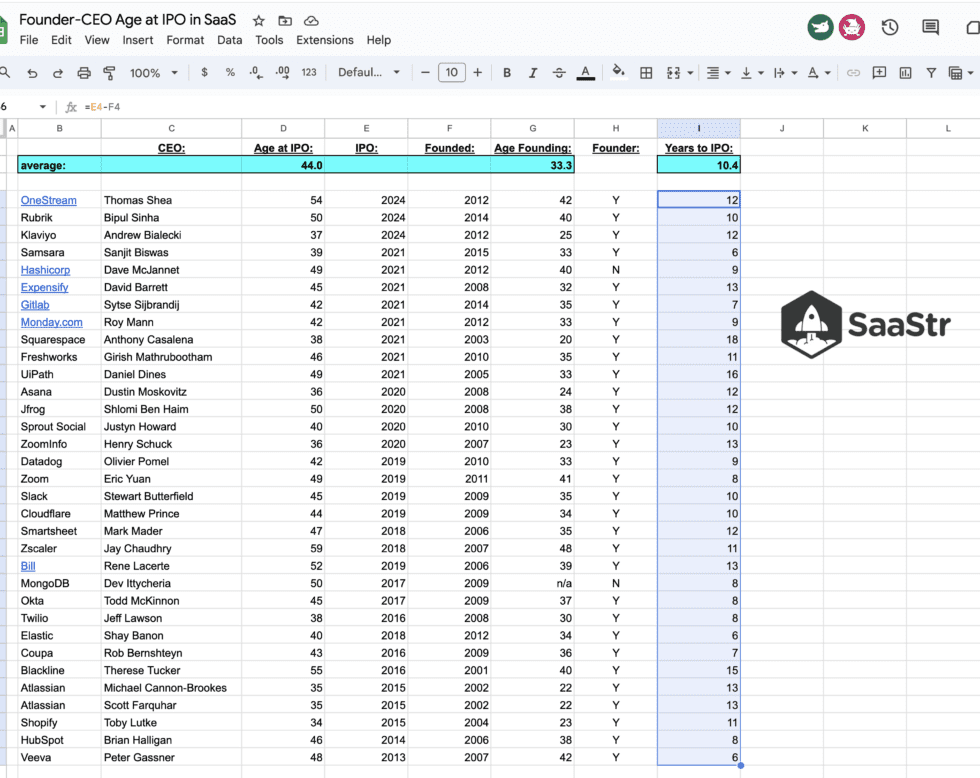This screenshot has height=778, width=980.
Task: Select the Paint format roller icon
Action: 109,73
